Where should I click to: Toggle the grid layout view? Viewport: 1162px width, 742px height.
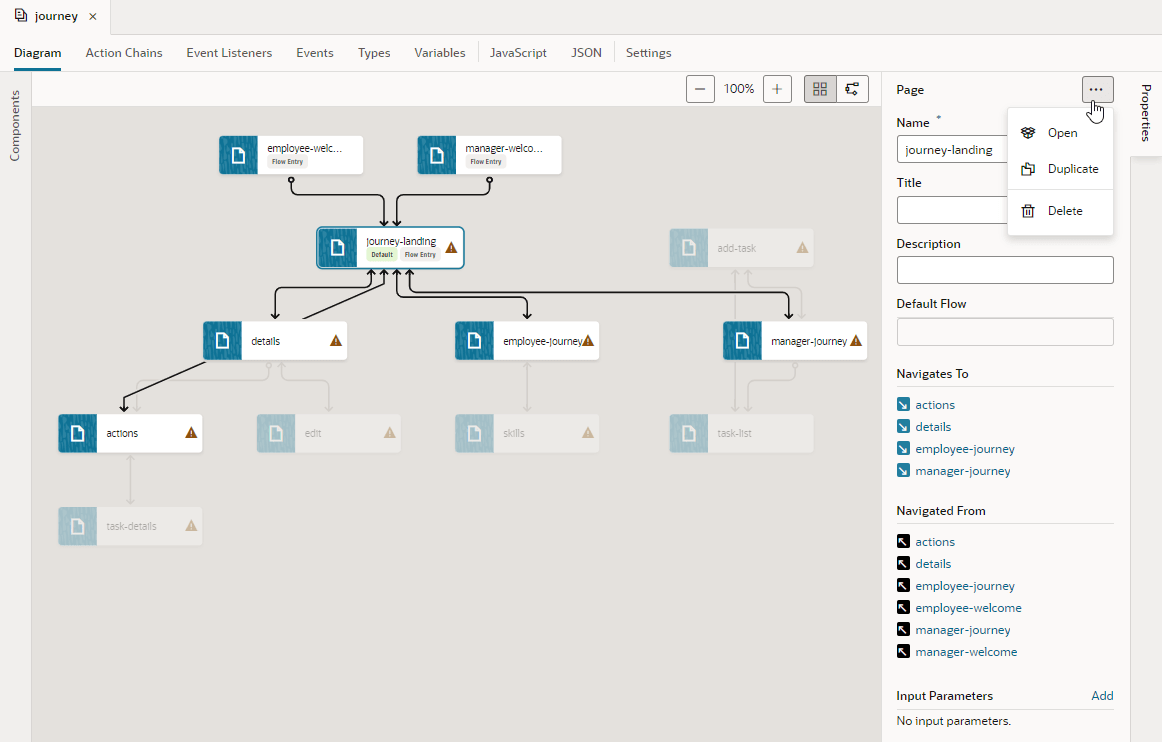[x=819, y=88]
